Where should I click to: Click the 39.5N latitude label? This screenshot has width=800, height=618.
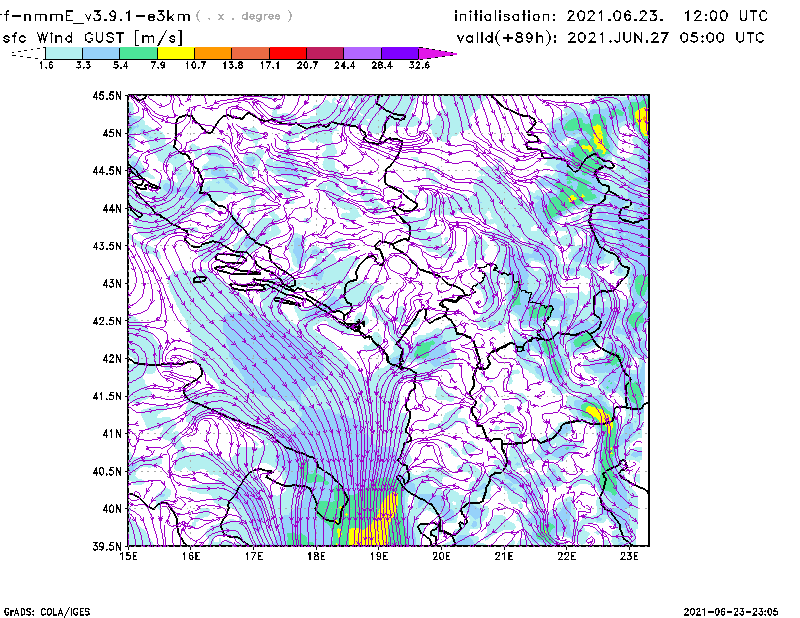(x=107, y=547)
